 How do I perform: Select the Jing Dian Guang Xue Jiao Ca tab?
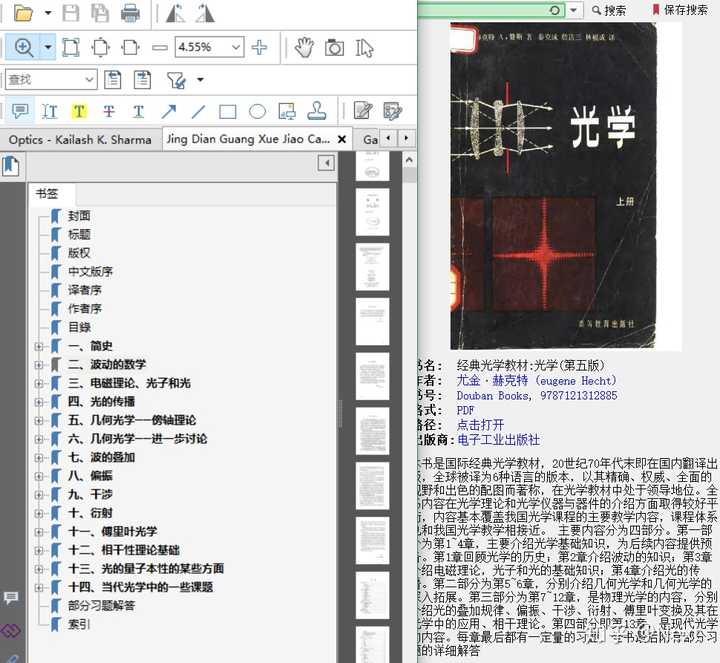[248, 139]
